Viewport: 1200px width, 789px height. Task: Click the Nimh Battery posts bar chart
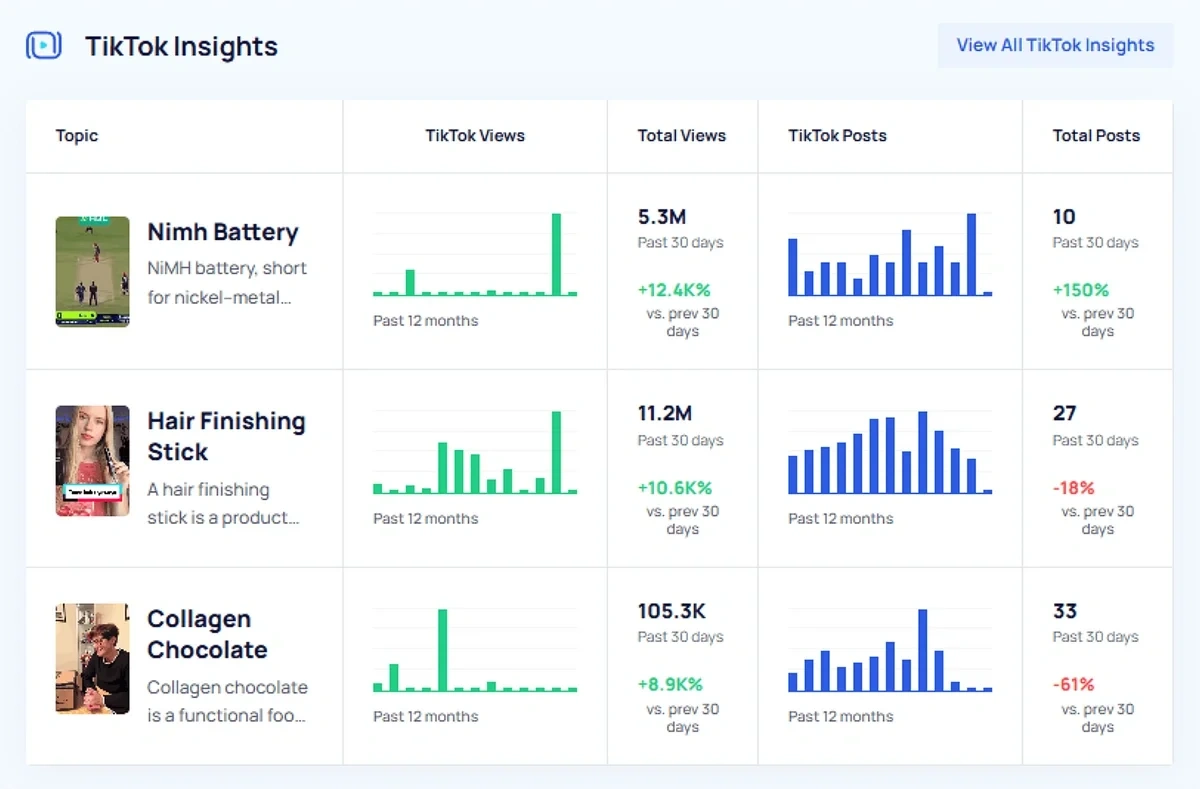click(x=888, y=255)
